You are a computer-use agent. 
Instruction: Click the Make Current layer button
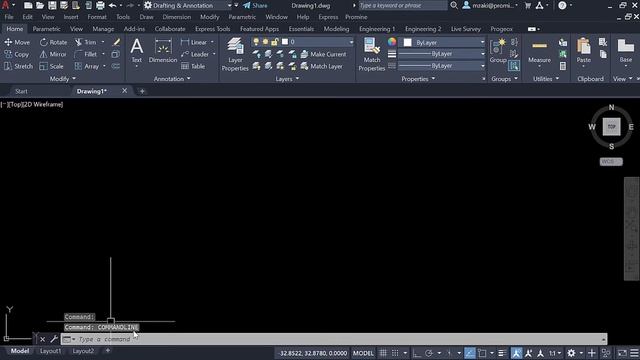point(323,54)
